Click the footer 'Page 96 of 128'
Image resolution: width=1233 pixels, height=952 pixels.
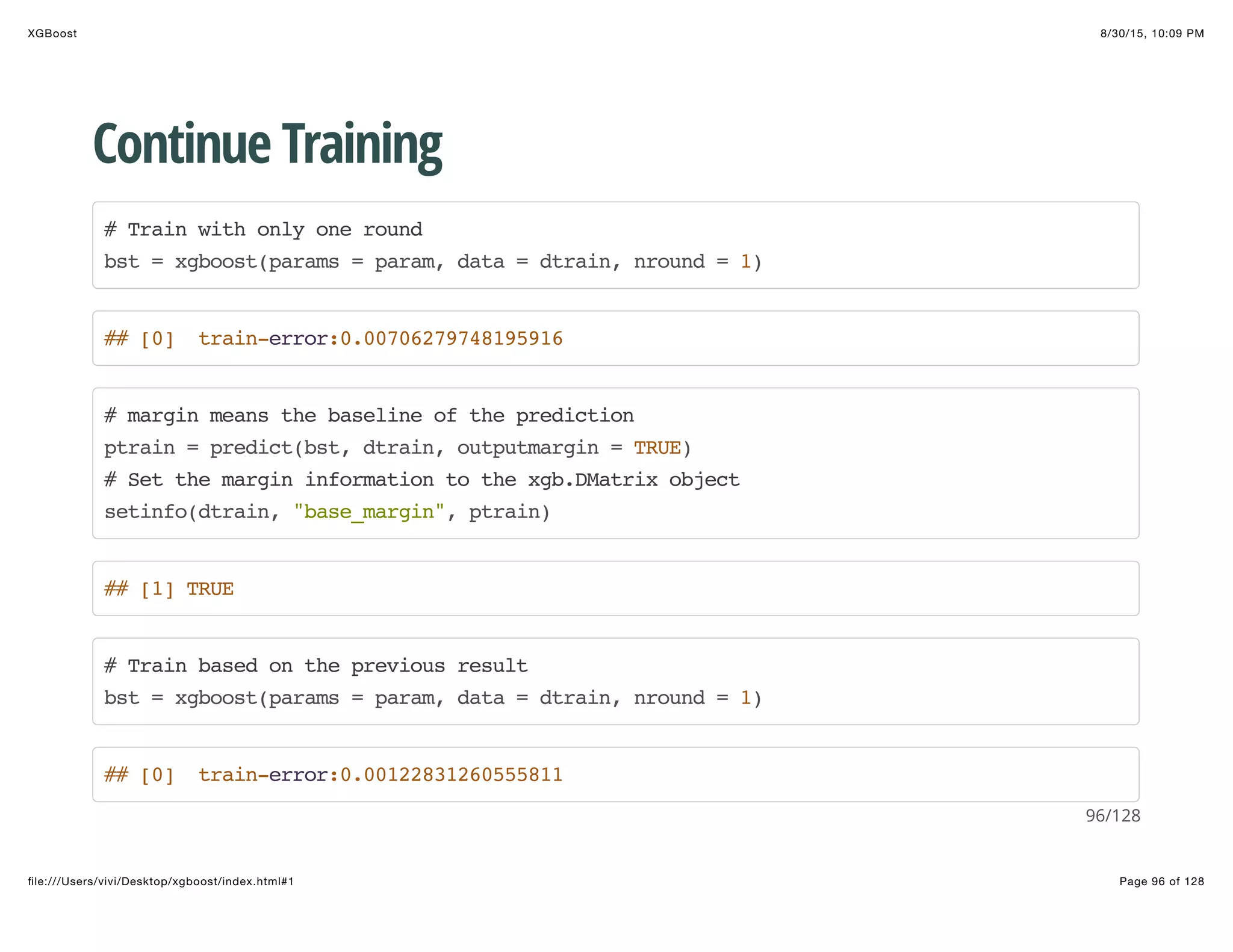point(1162,882)
